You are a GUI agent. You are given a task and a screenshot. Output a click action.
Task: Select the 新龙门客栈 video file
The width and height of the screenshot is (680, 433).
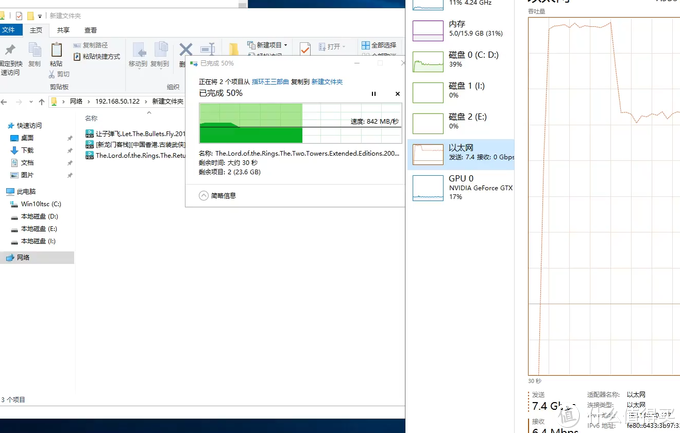click(x=135, y=144)
